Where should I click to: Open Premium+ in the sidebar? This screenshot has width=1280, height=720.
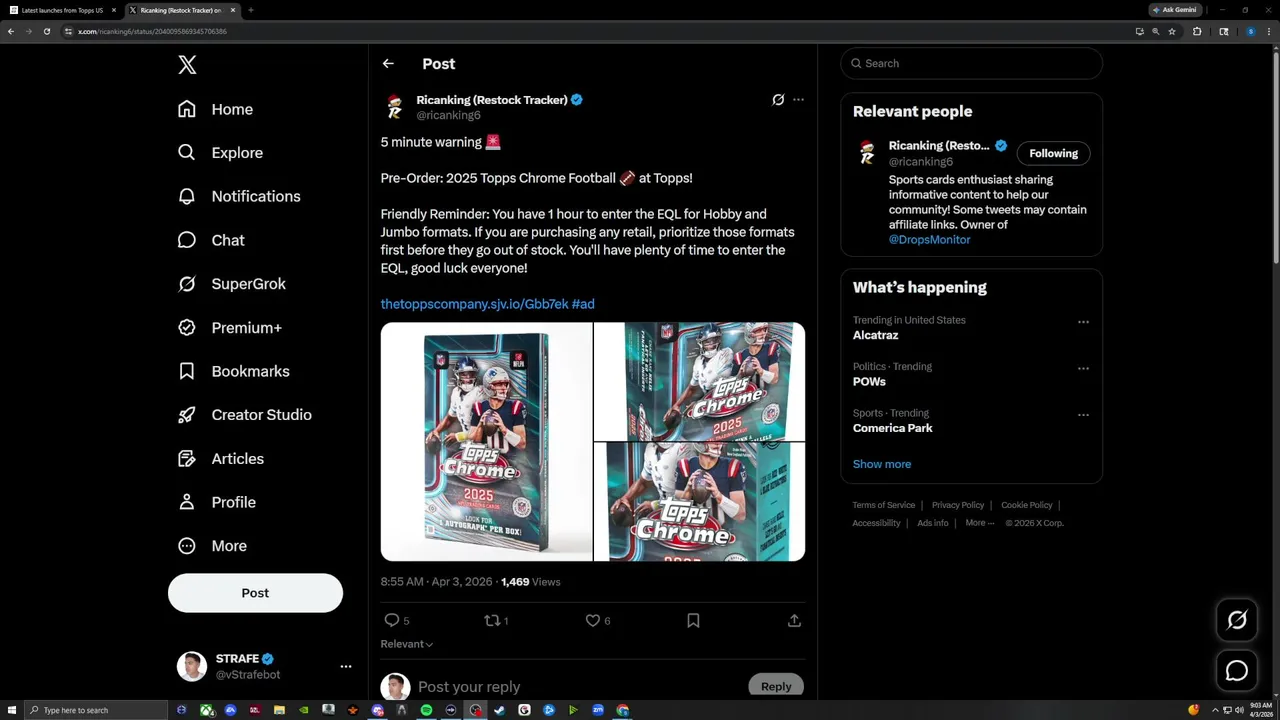tap(230, 328)
